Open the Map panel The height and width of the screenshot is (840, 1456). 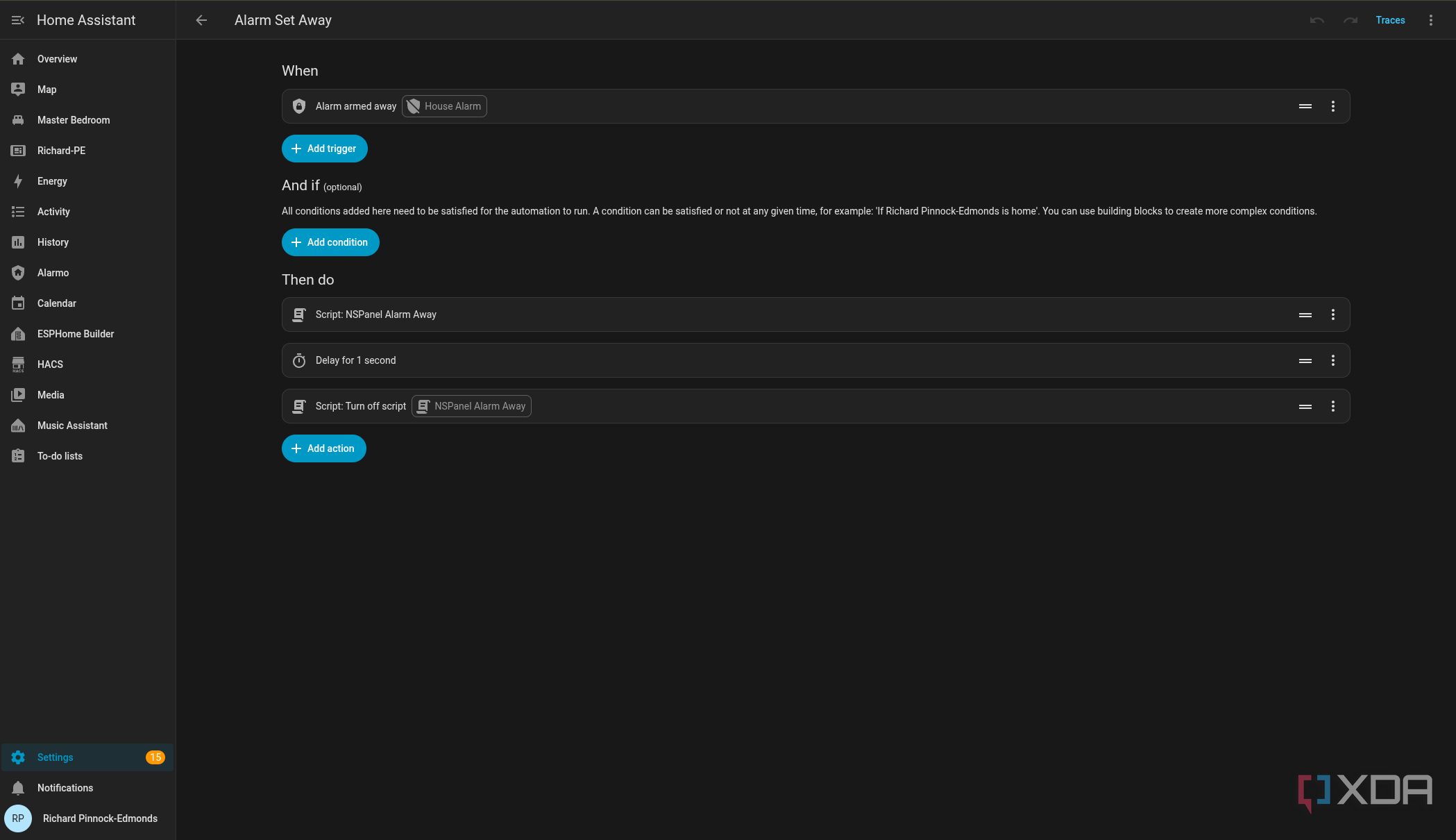87,90
